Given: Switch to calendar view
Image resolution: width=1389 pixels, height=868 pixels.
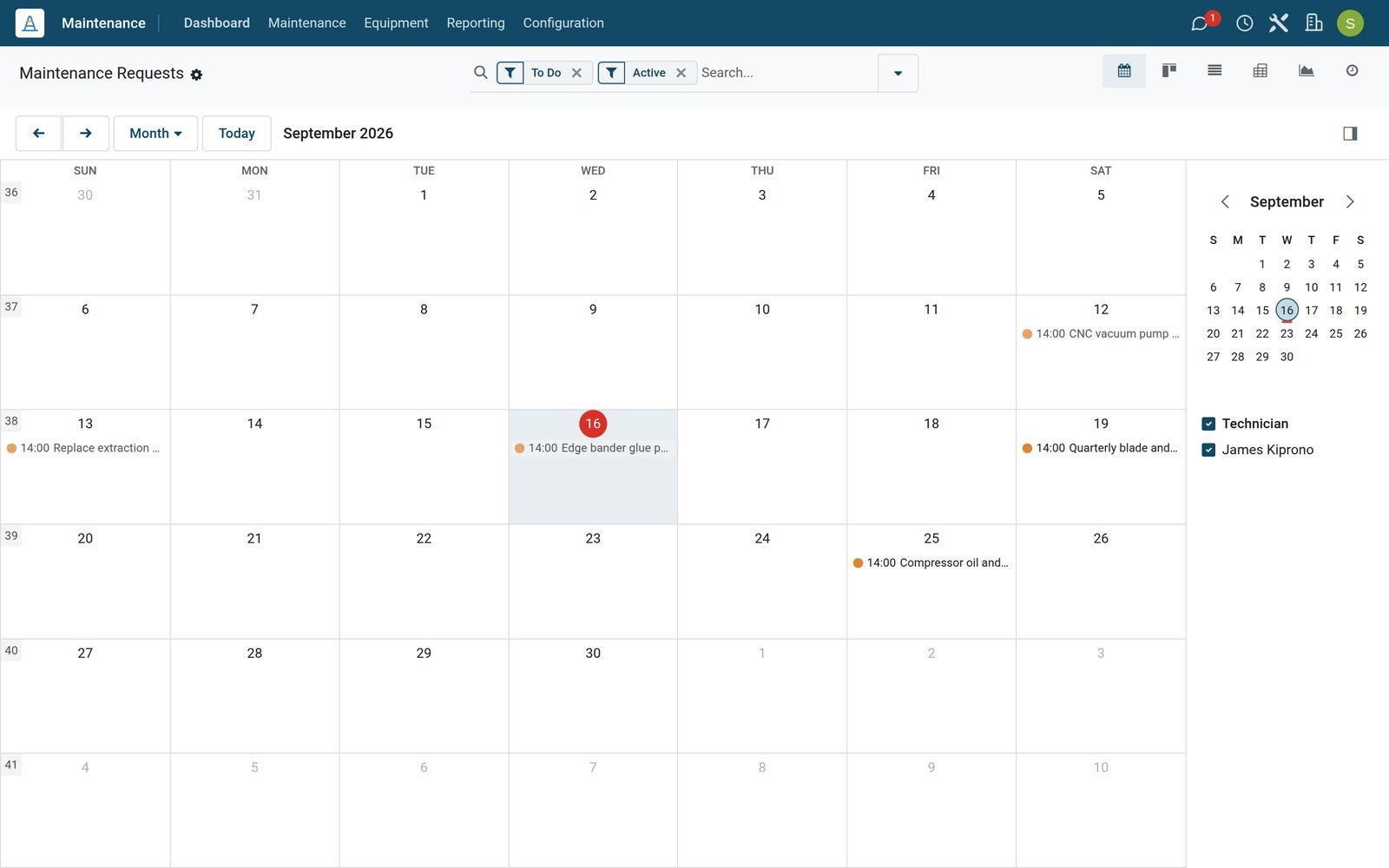Looking at the screenshot, I should pos(1124,71).
